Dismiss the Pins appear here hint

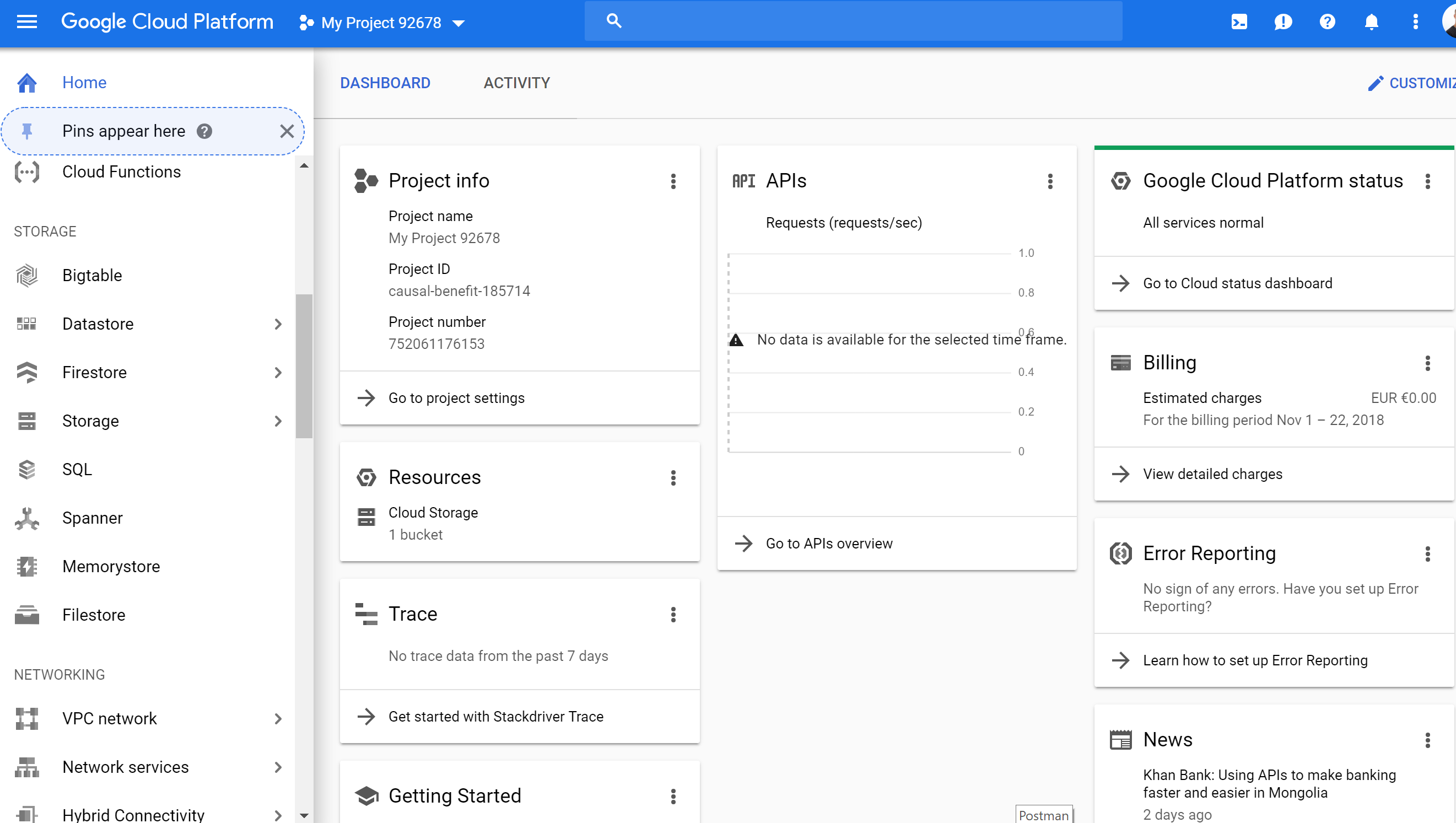287,131
